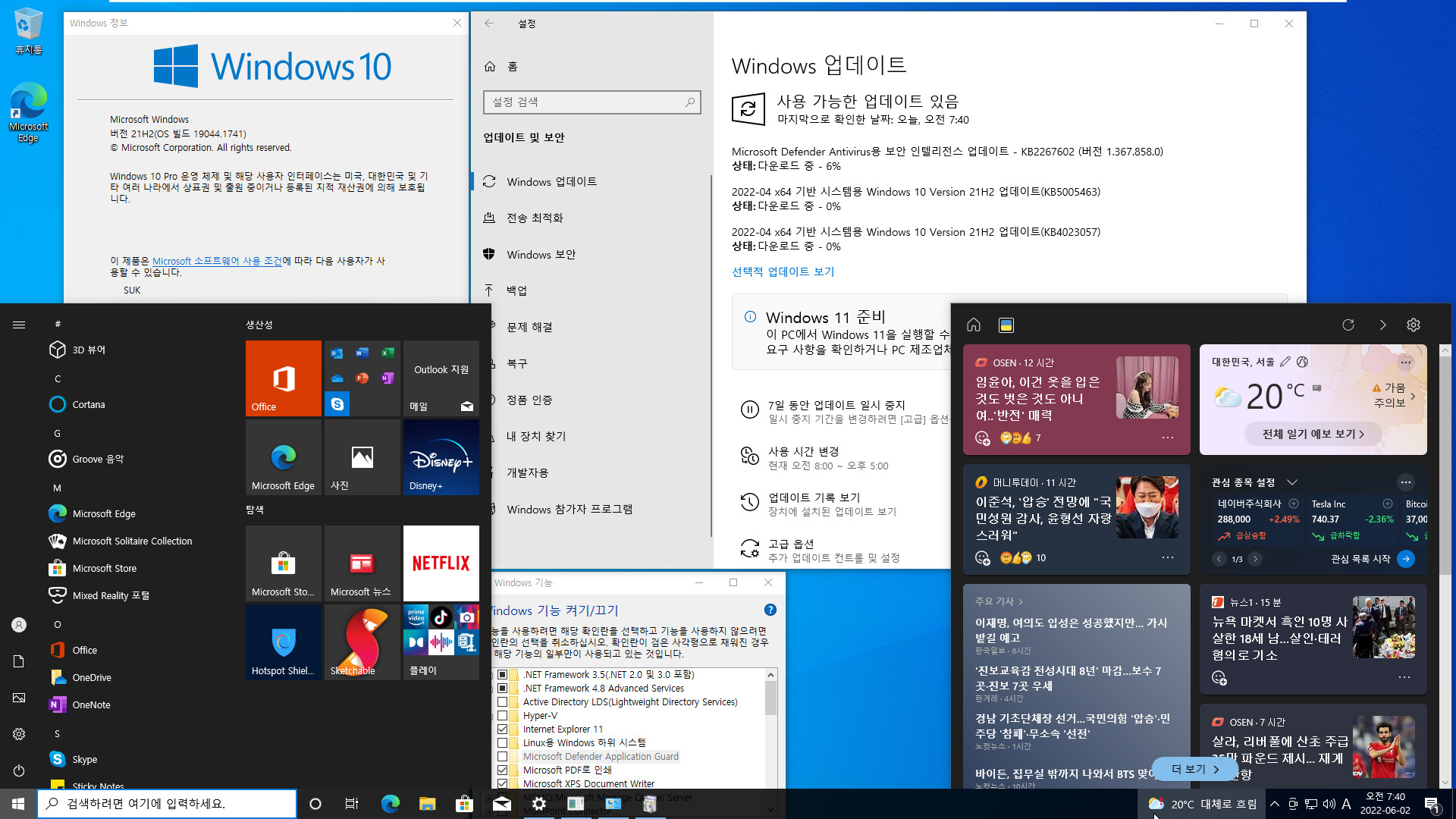This screenshot has width=1456, height=819.
Task: Open File Explorer on the taskbar
Action: [x=427, y=804]
